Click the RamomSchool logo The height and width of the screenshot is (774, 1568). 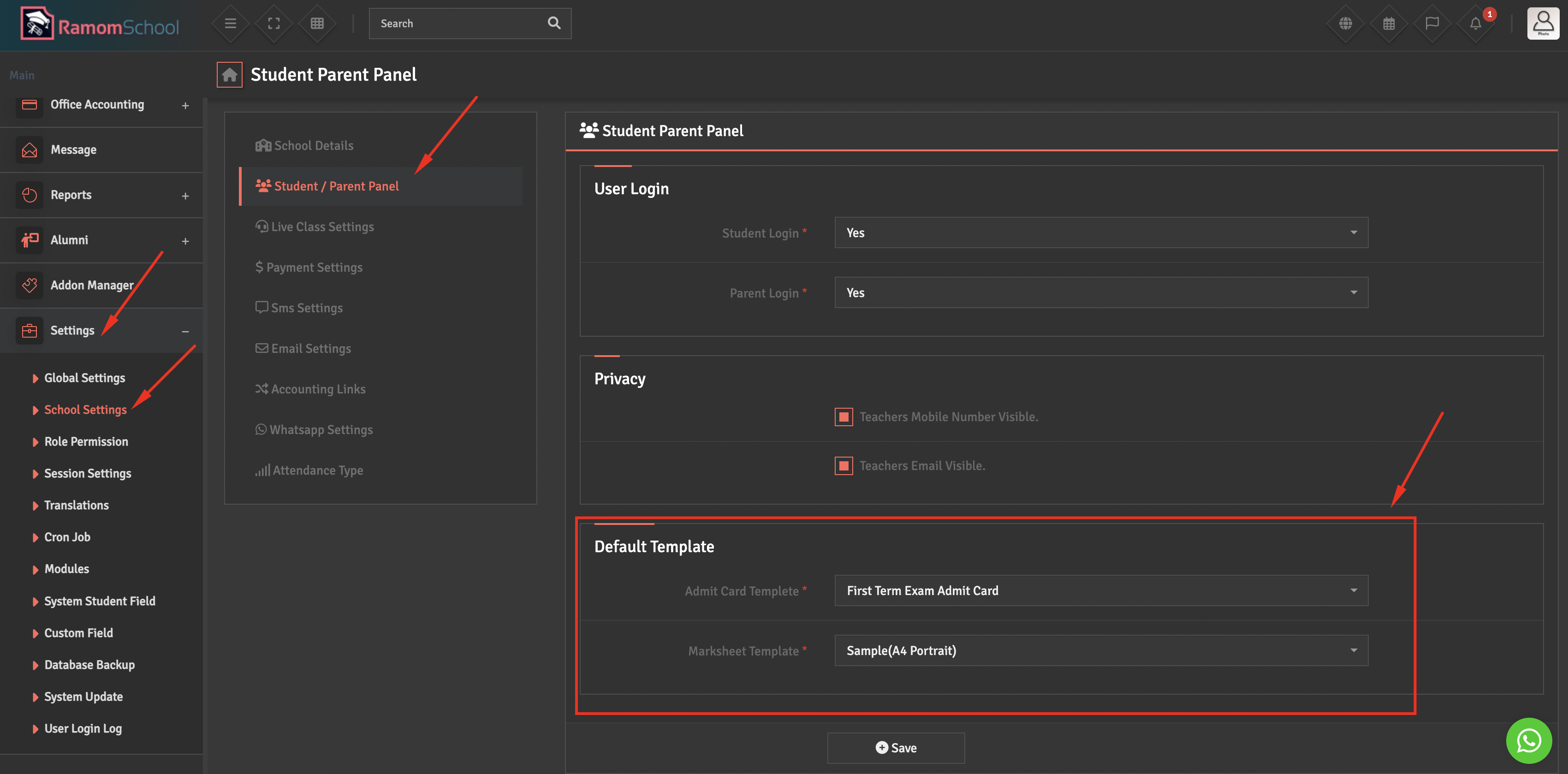pos(100,24)
